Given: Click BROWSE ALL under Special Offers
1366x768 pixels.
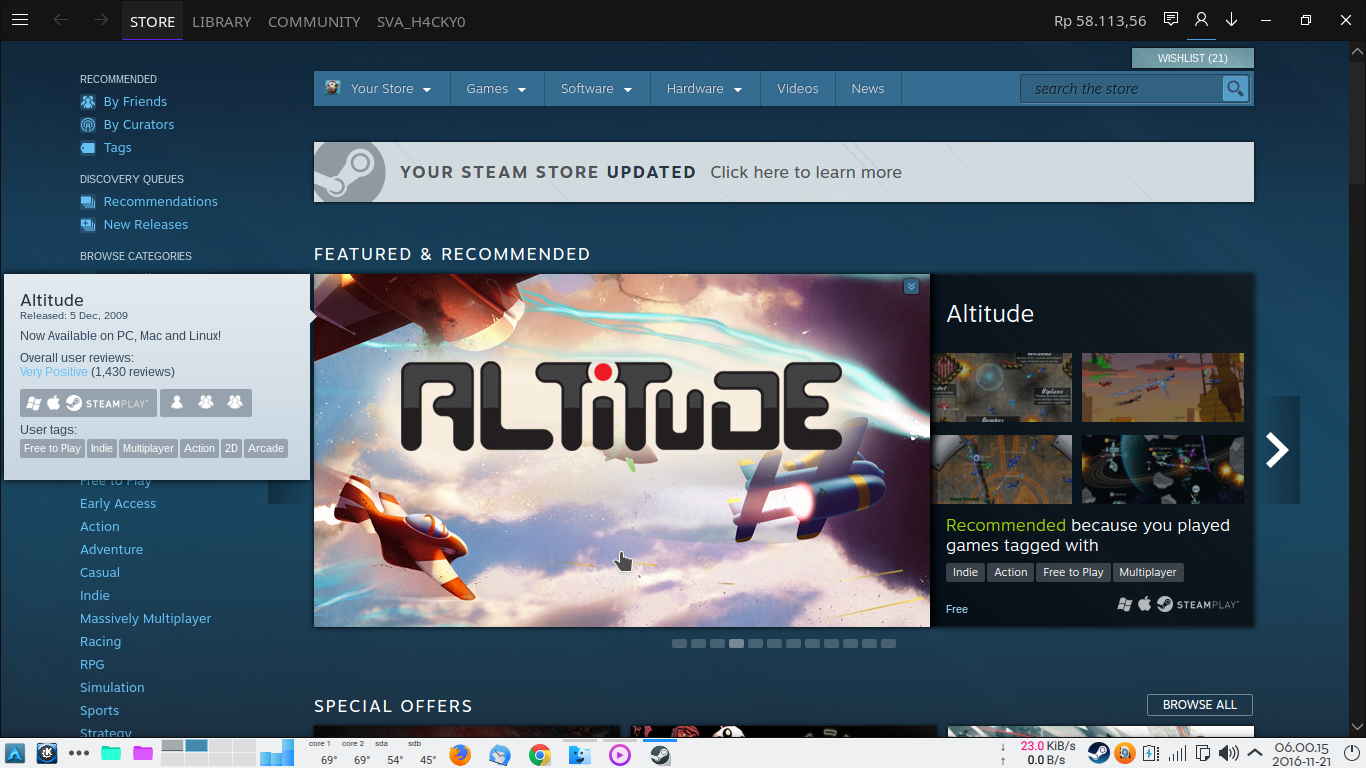Looking at the screenshot, I should [1199, 704].
